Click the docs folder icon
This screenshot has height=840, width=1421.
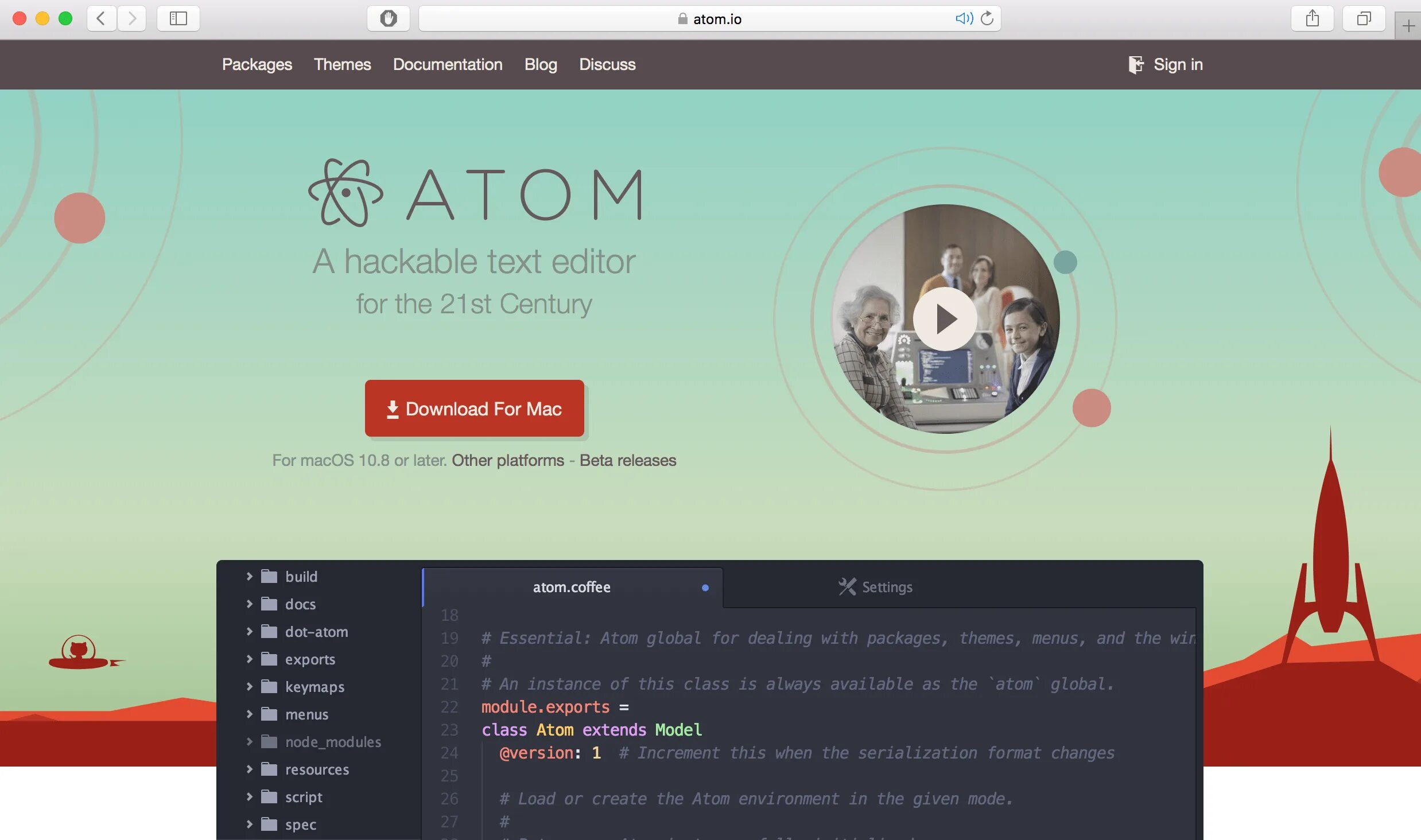click(269, 604)
